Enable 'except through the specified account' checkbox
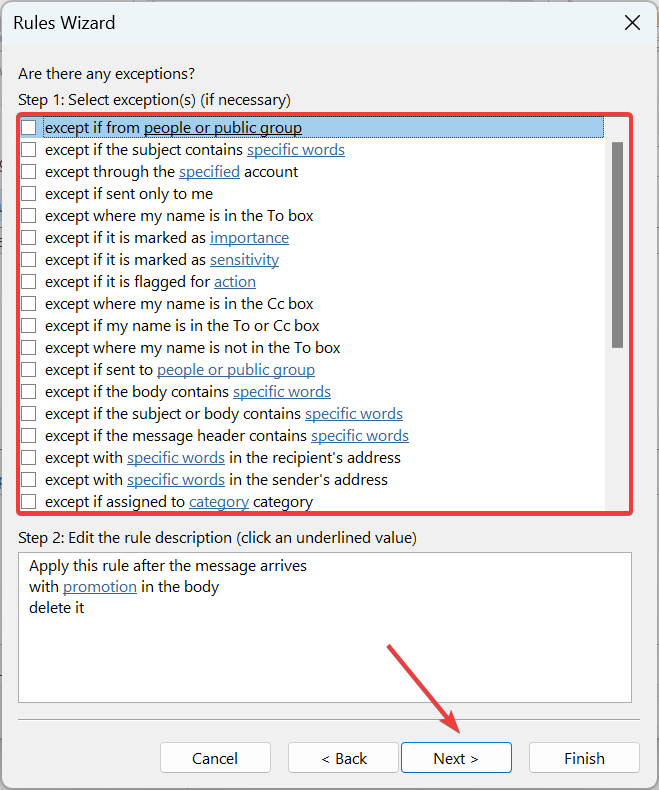Screen dimensions: 659x790 tap(29, 172)
